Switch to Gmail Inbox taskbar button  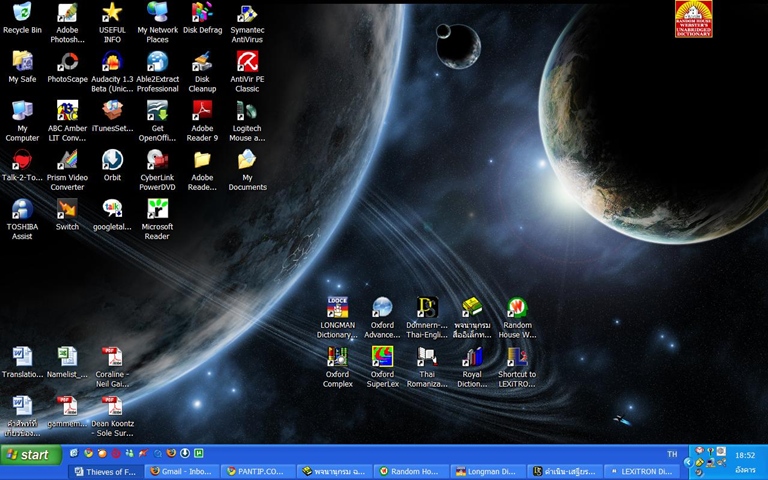pyautogui.click(x=182, y=472)
